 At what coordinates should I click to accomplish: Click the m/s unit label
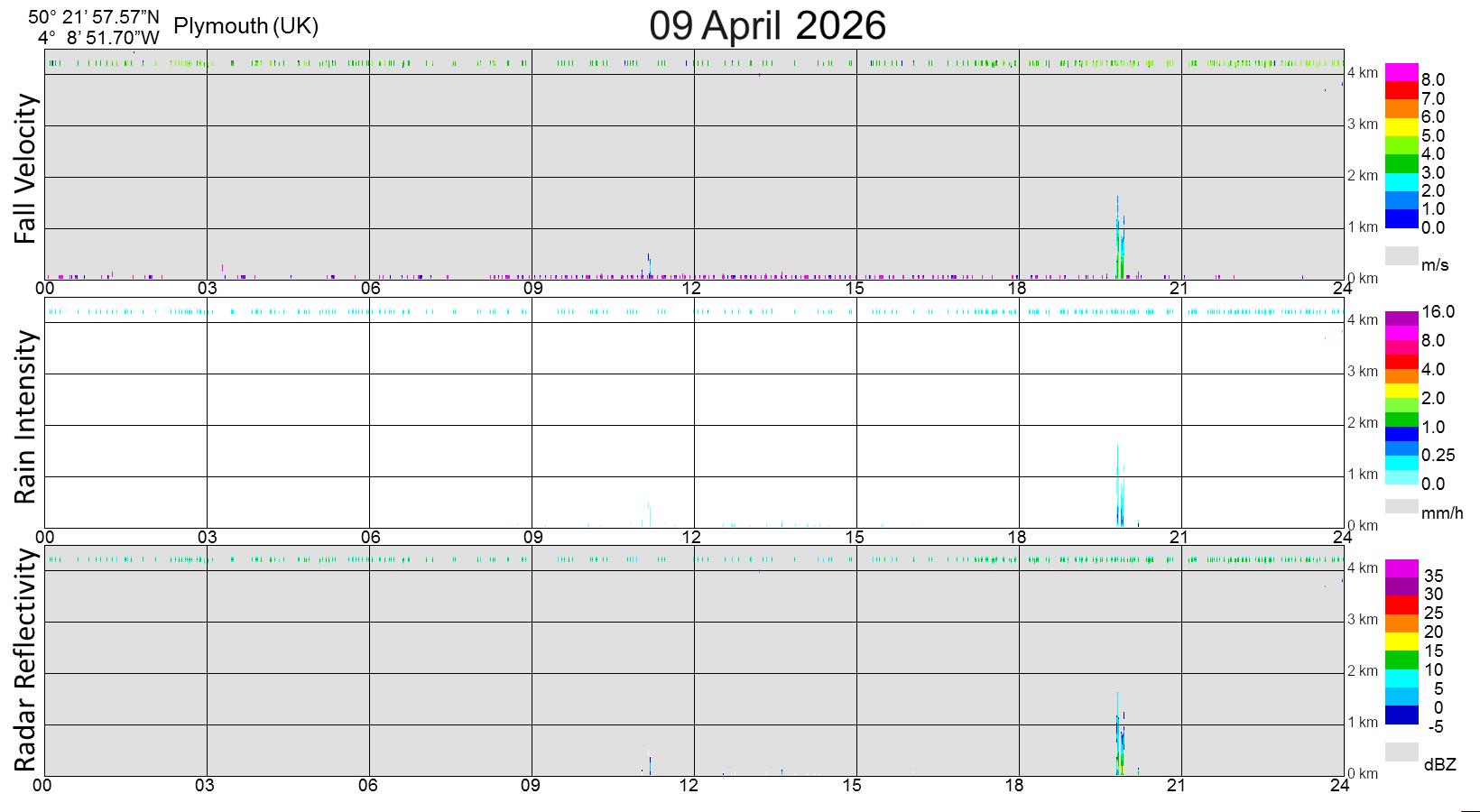tap(1435, 265)
